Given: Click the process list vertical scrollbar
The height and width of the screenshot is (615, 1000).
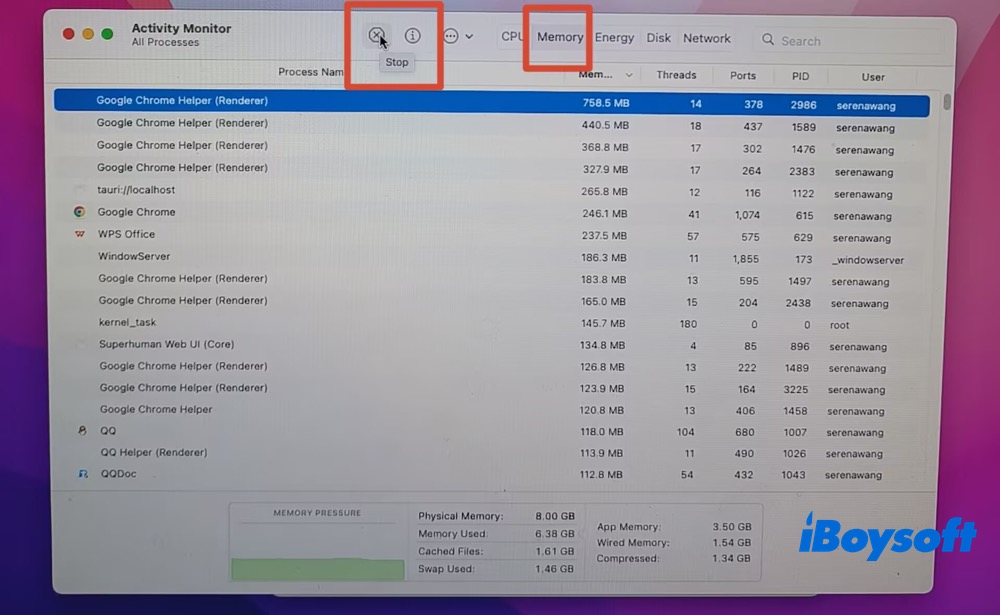Looking at the screenshot, I should pyautogui.click(x=947, y=101).
